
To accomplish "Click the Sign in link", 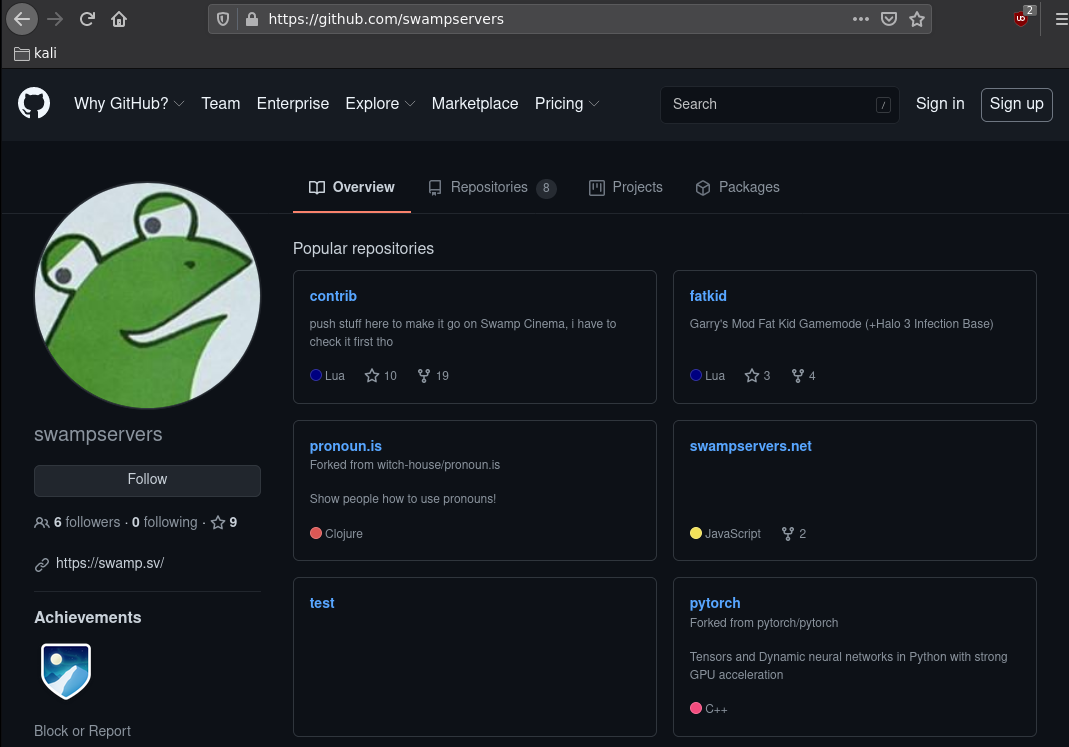I will click(940, 104).
